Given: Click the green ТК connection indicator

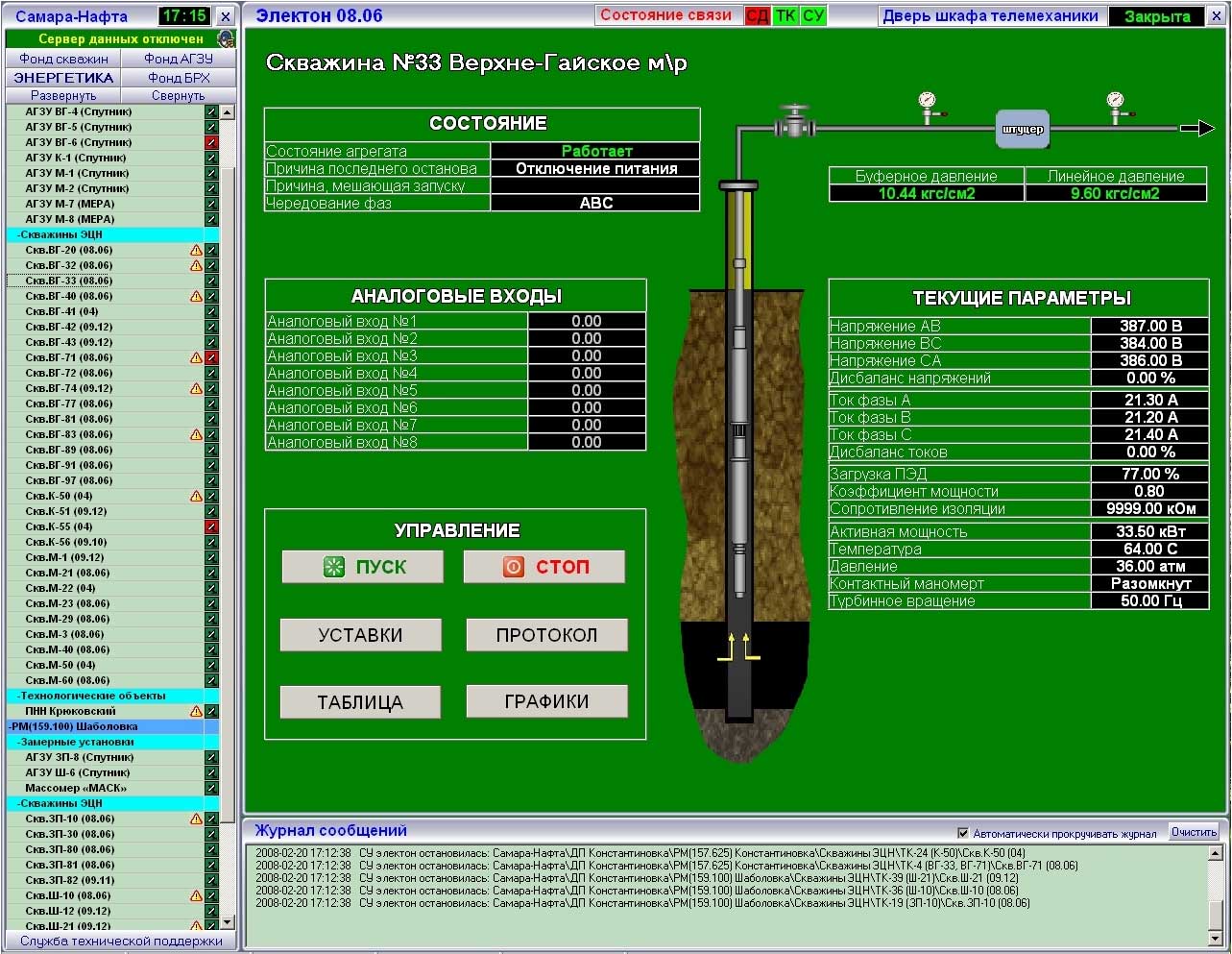Looking at the screenshot, I should [x=785, y=16].
